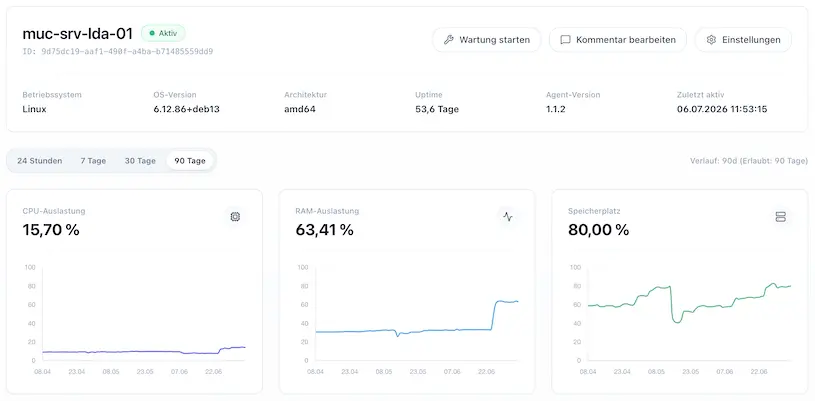Click the server ID text below hostname
Viewport: 815px width, 401px height.
pos(117,51)
